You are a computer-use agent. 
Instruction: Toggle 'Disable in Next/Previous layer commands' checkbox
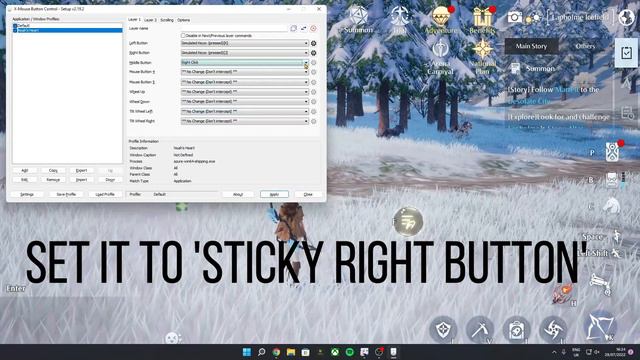tap(183, 36)
